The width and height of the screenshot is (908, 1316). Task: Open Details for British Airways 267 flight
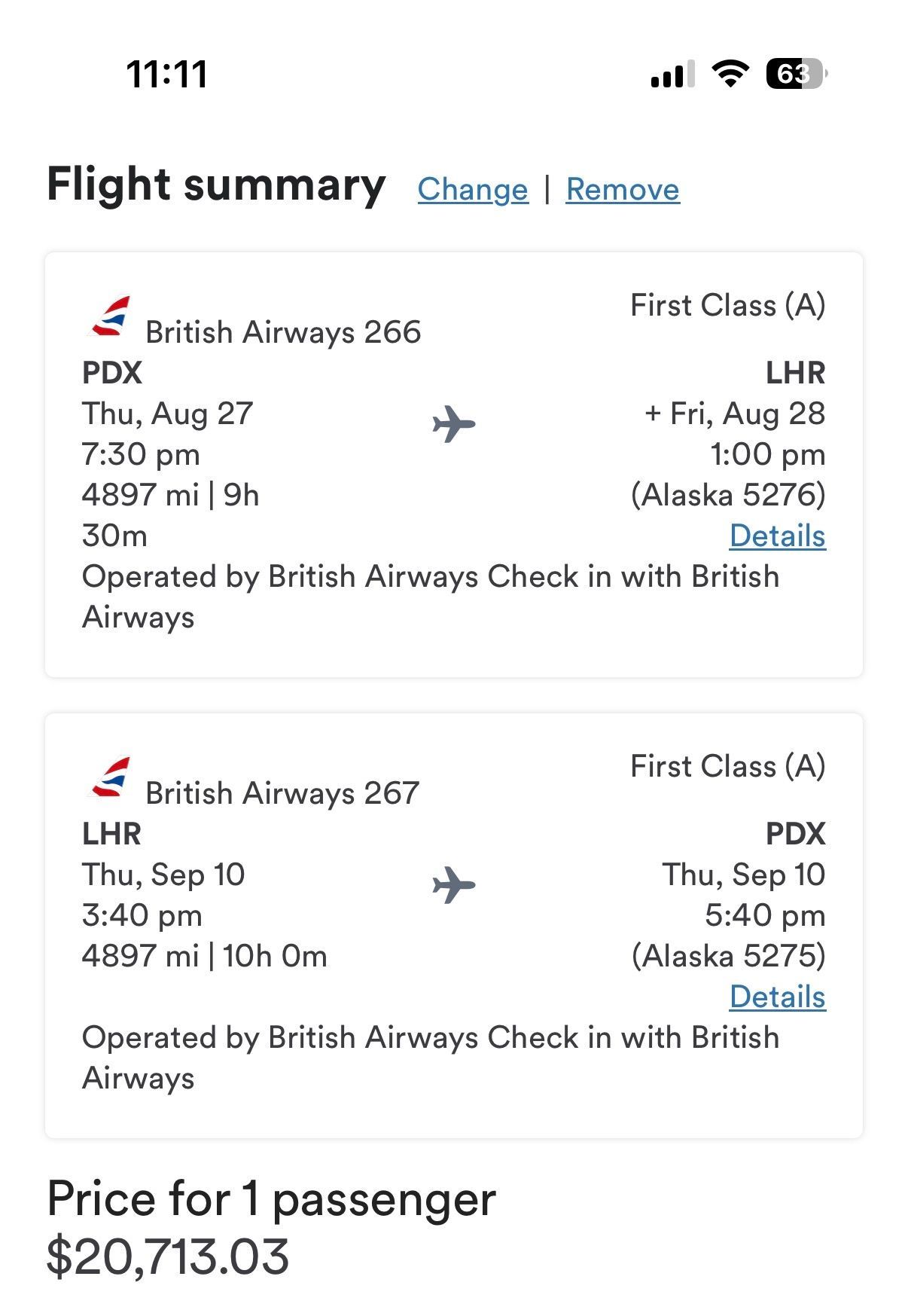coord(777,997)
